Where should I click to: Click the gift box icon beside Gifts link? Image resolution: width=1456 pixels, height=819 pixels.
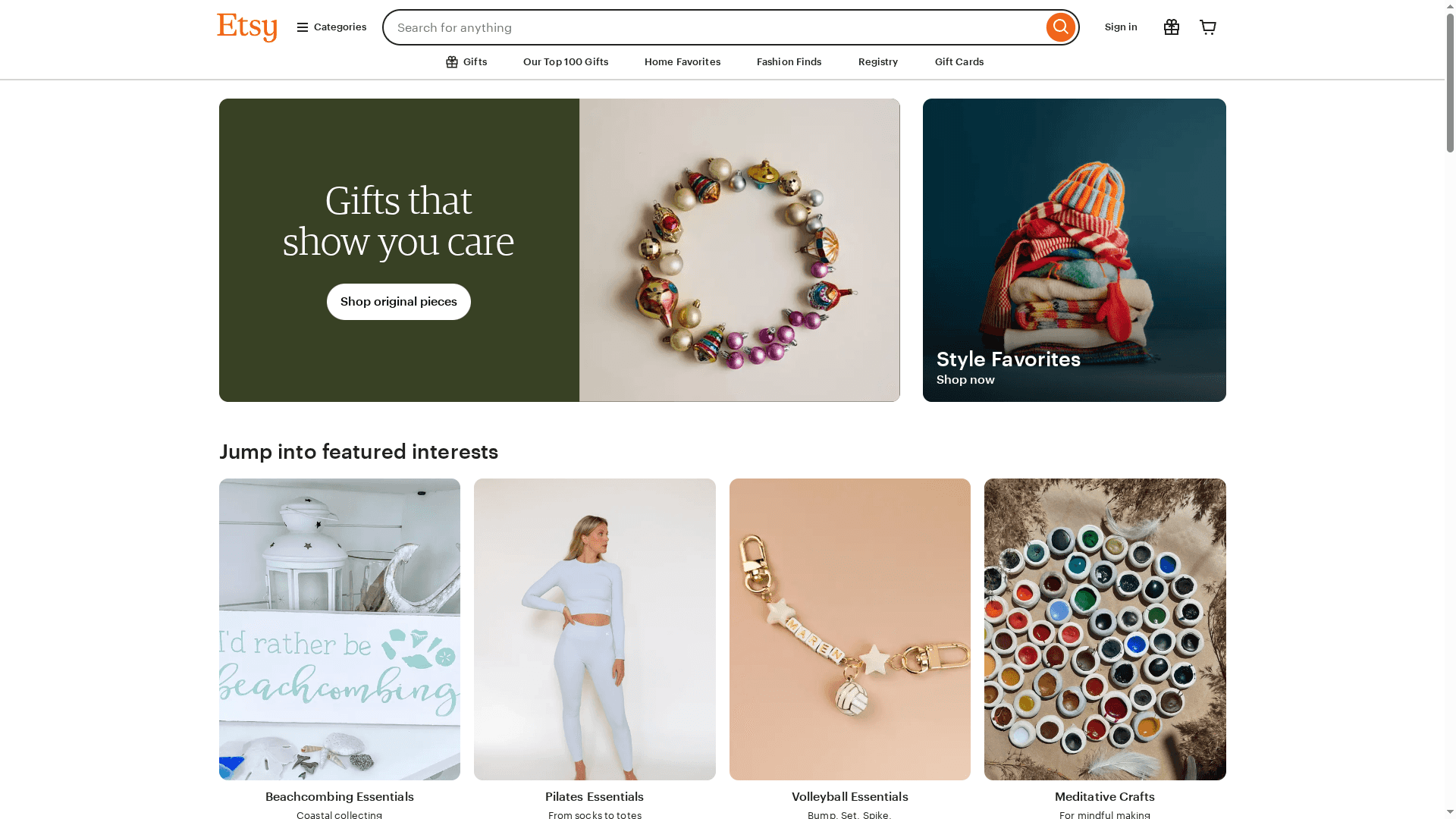(451, 61)
